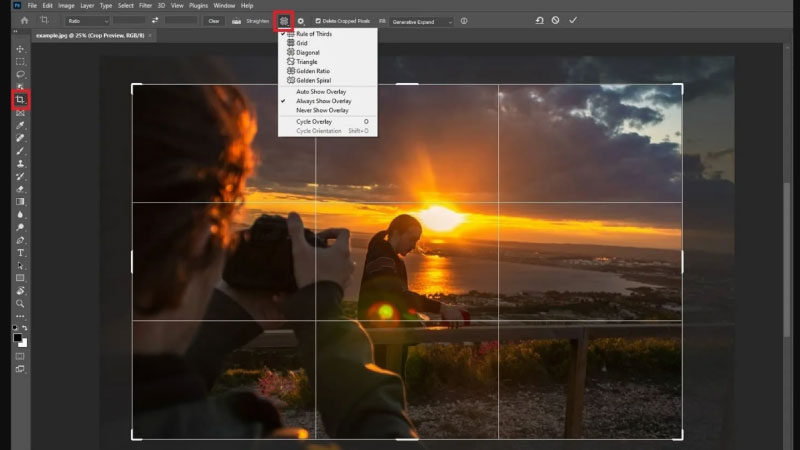Cancel the current crop operation
Screen dimensions: 800x450
(556, 20)
